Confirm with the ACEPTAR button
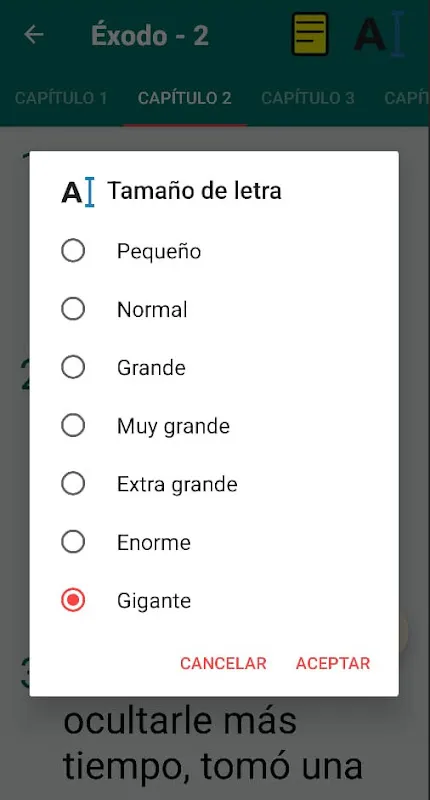 tap(333, 663)
